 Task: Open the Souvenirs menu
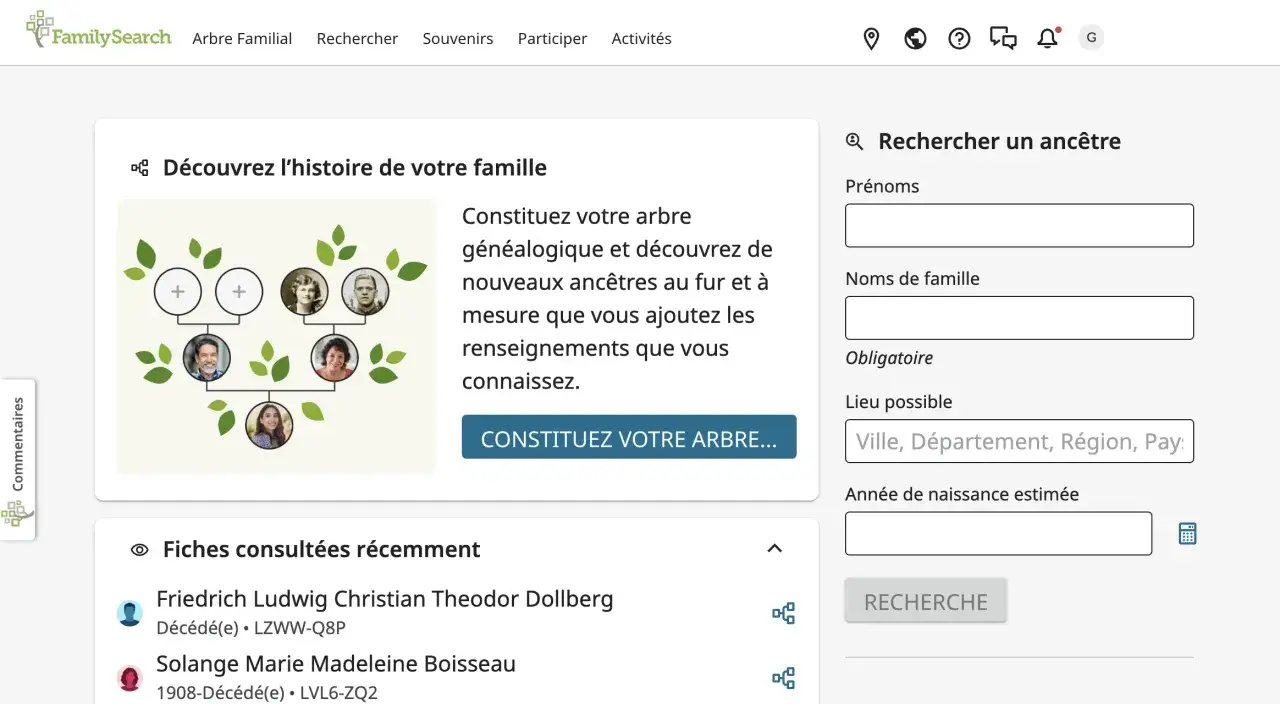coord(458,39)
